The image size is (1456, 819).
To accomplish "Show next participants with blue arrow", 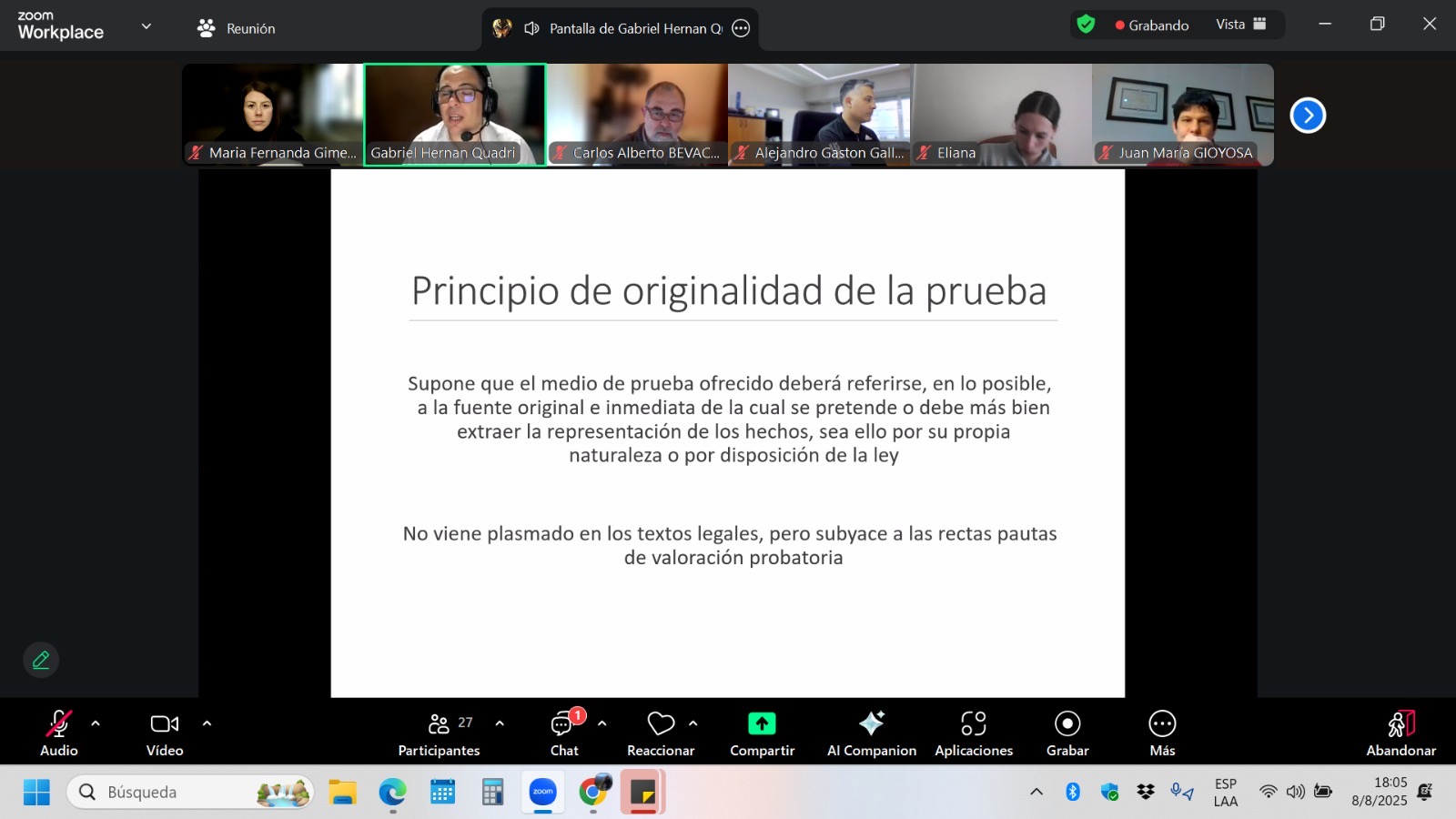I will point(1308,116).
